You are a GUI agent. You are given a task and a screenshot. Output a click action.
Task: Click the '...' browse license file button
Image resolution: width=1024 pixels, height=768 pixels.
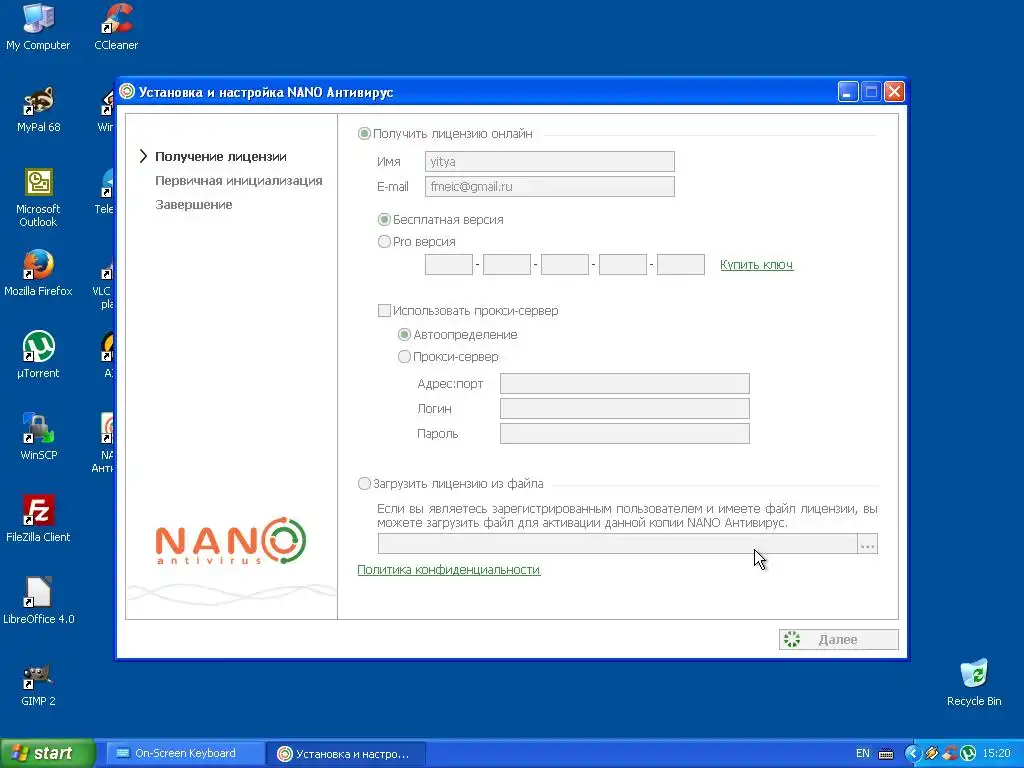[867, 543]
